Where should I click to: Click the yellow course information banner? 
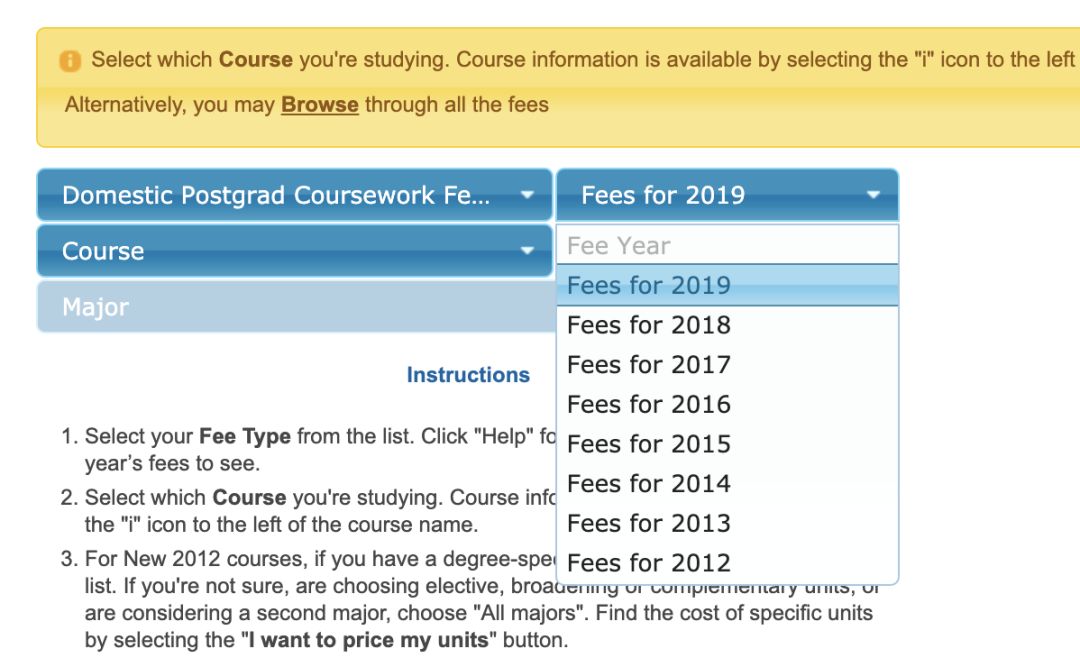(x=558, y=88)
